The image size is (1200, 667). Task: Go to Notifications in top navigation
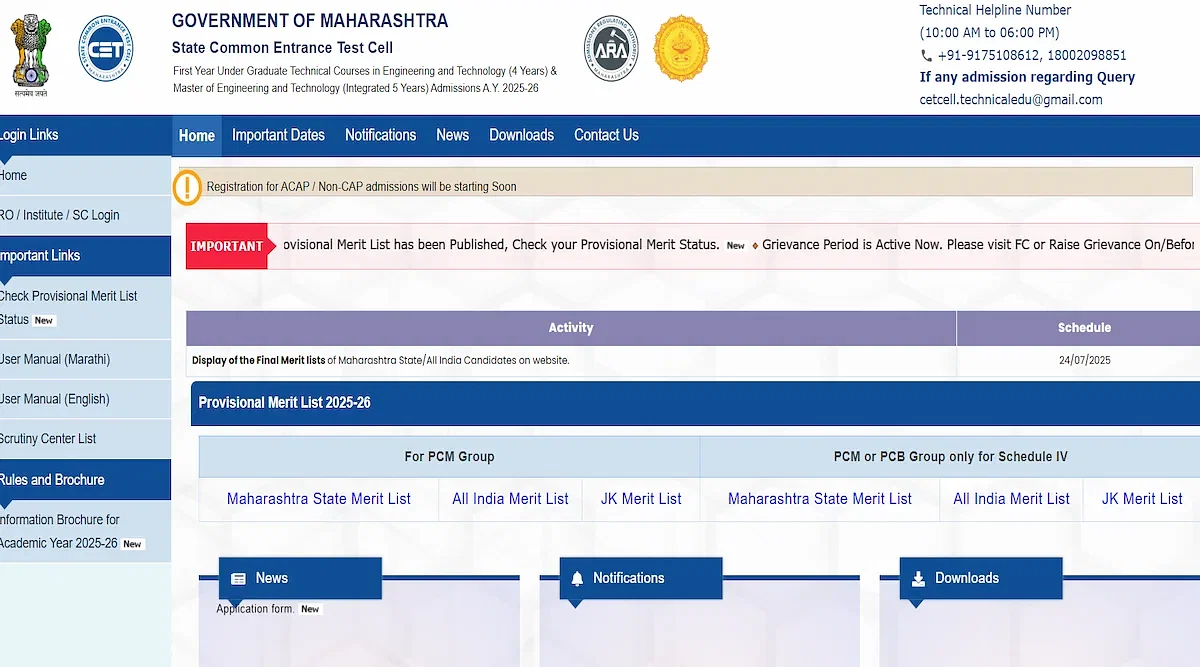point(380,135)
